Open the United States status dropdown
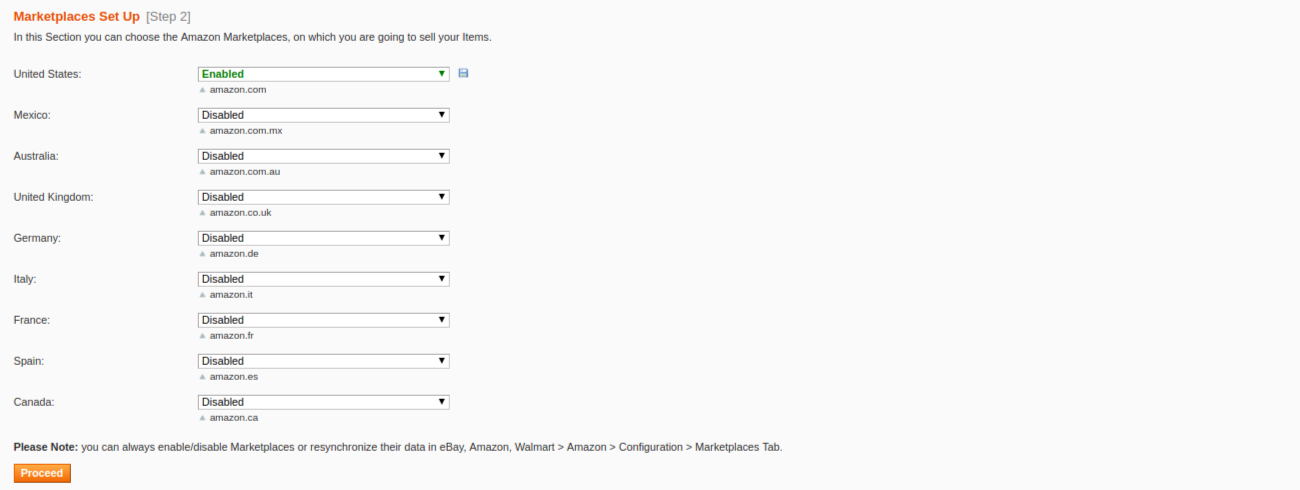This screenshot has height=490, width=1300. click(324, 74)
